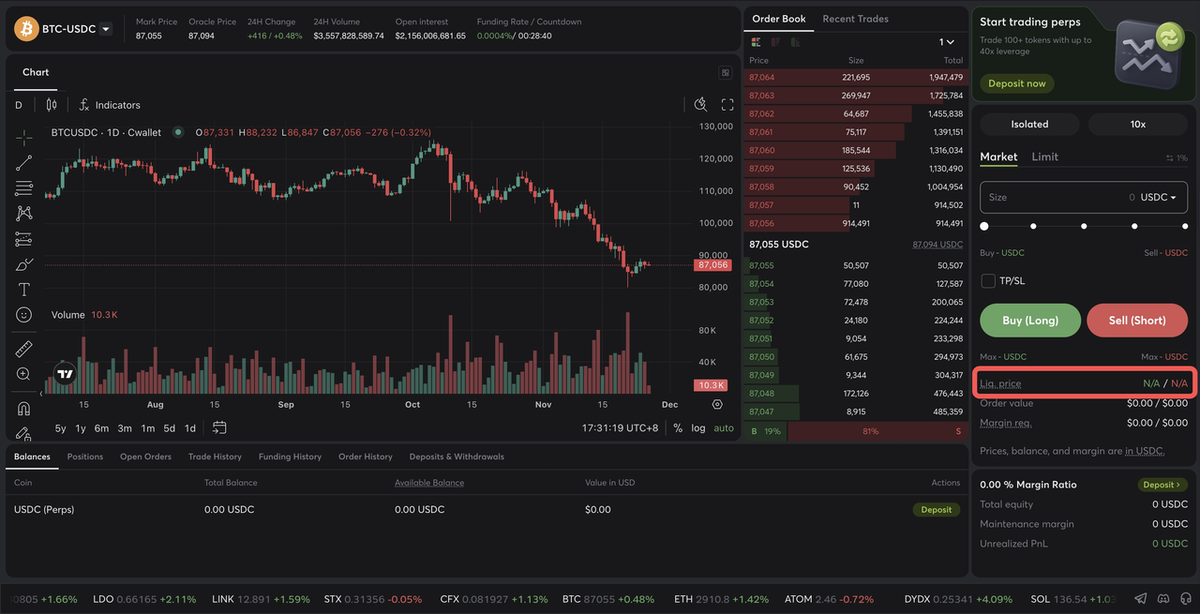Click the middle size slider dot
Image resolution: width=1200 pixels, height=614 pixels.
[x=1084, y=227]
